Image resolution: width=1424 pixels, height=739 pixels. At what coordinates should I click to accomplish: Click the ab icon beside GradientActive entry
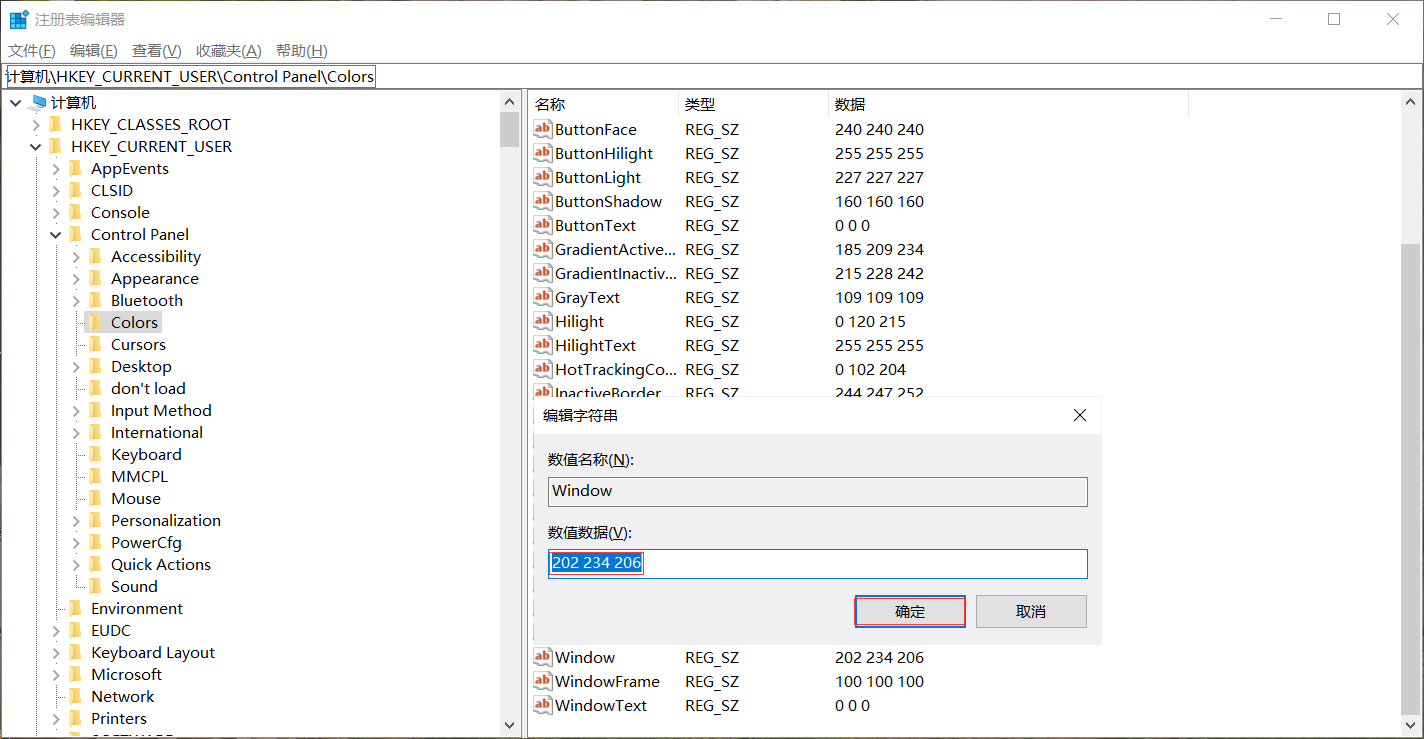pyautogui.click(x=542, y=249)
